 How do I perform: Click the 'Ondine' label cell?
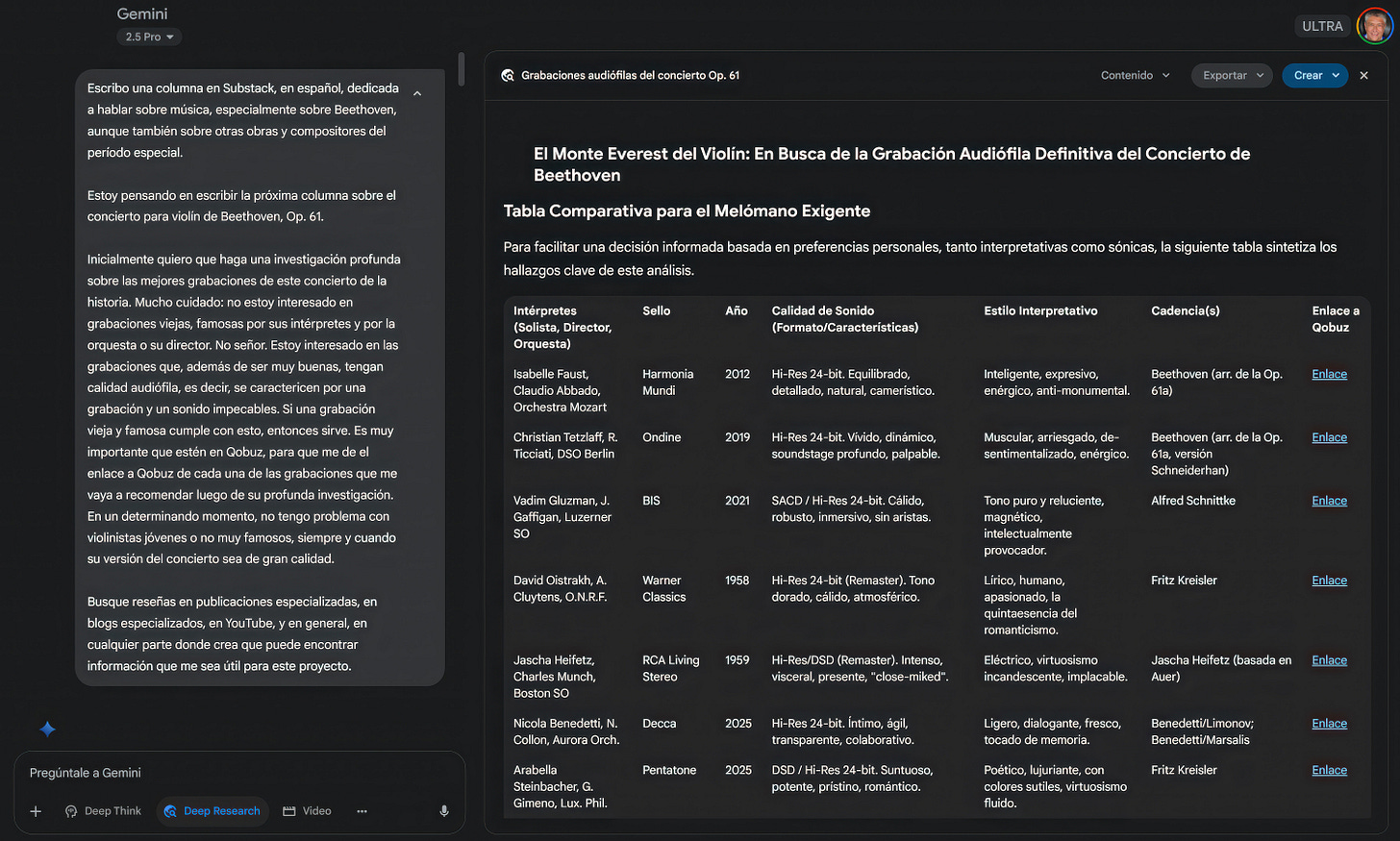pyautogui.click(x=662, y=437)
